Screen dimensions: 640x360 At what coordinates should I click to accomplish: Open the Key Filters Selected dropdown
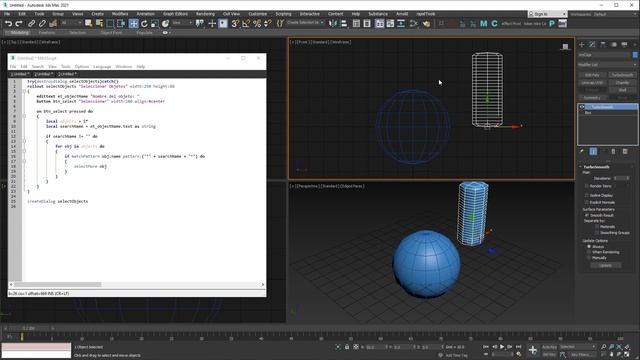coord(577,347)
